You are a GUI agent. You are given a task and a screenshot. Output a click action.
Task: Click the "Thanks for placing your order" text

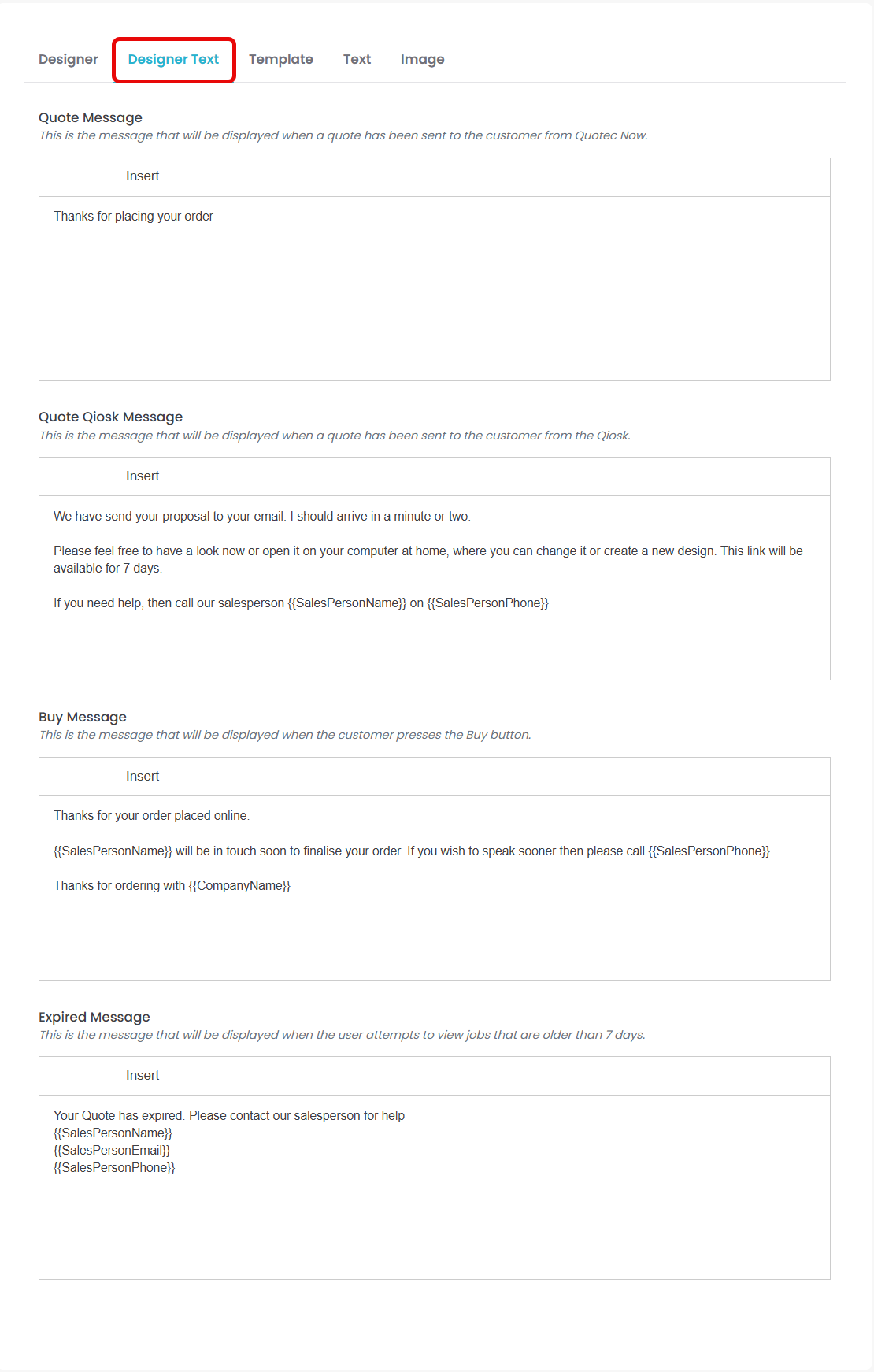[133, 217]
